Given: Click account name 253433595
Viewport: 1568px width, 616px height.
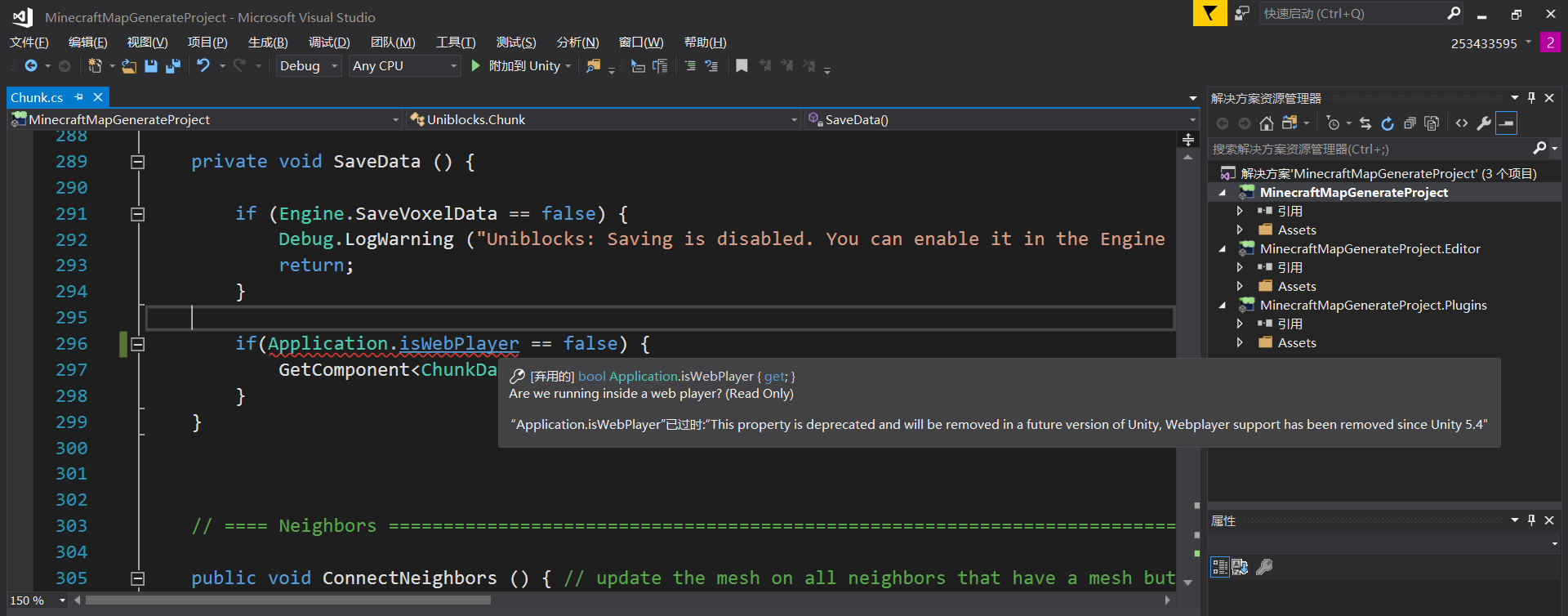Looking at the screenshot, I should tap(1484, 43).
